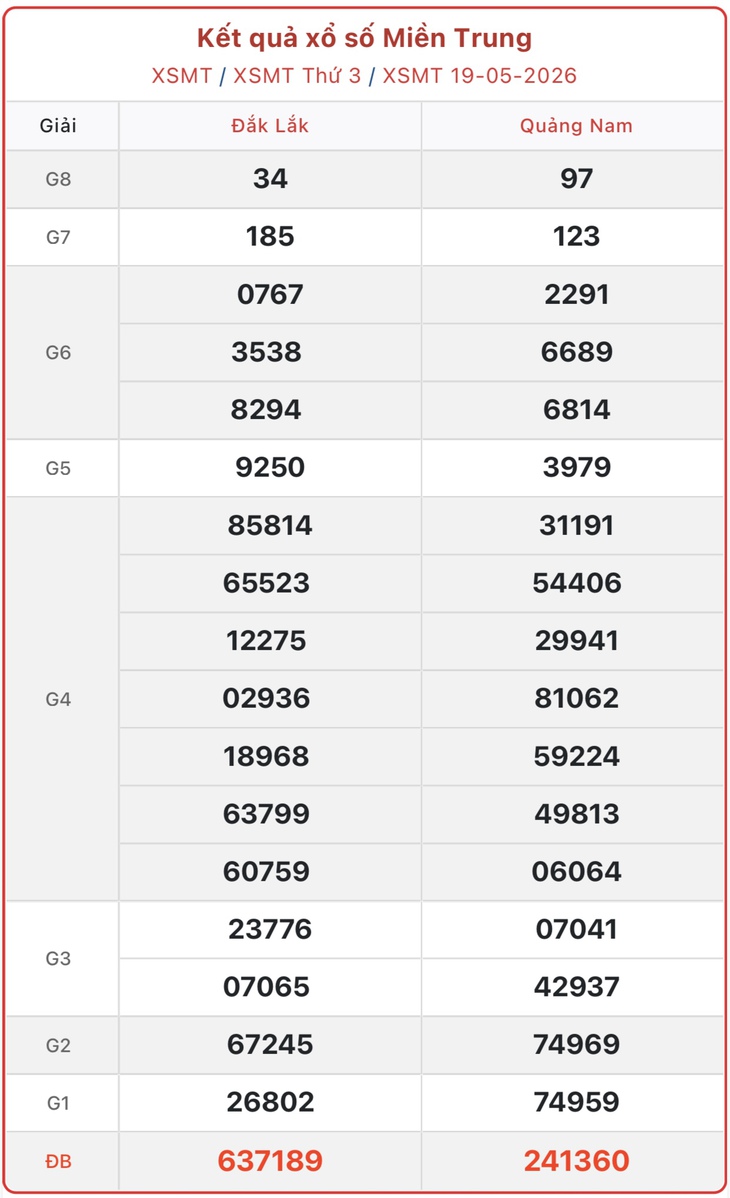This screenshot has width=730, height=1198.
Task: Click the Kết quả xổ số Miền Trung title
Action: pyautogui.click(x=365, y=38)
